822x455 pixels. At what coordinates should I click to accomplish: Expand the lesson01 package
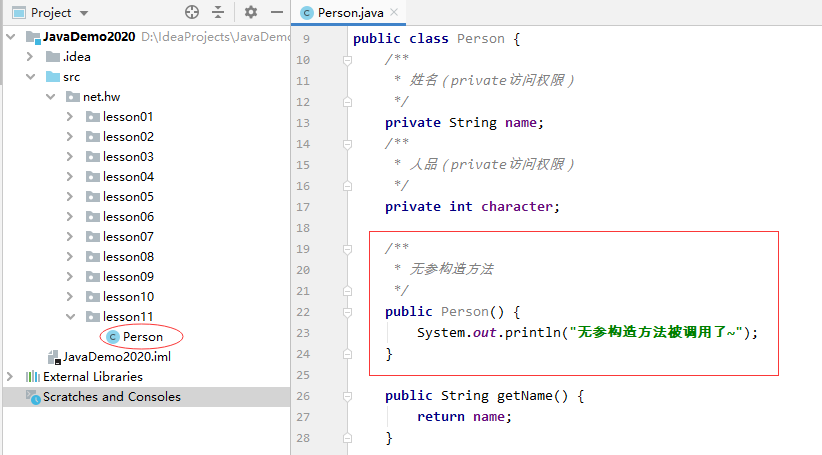point(70,116)
